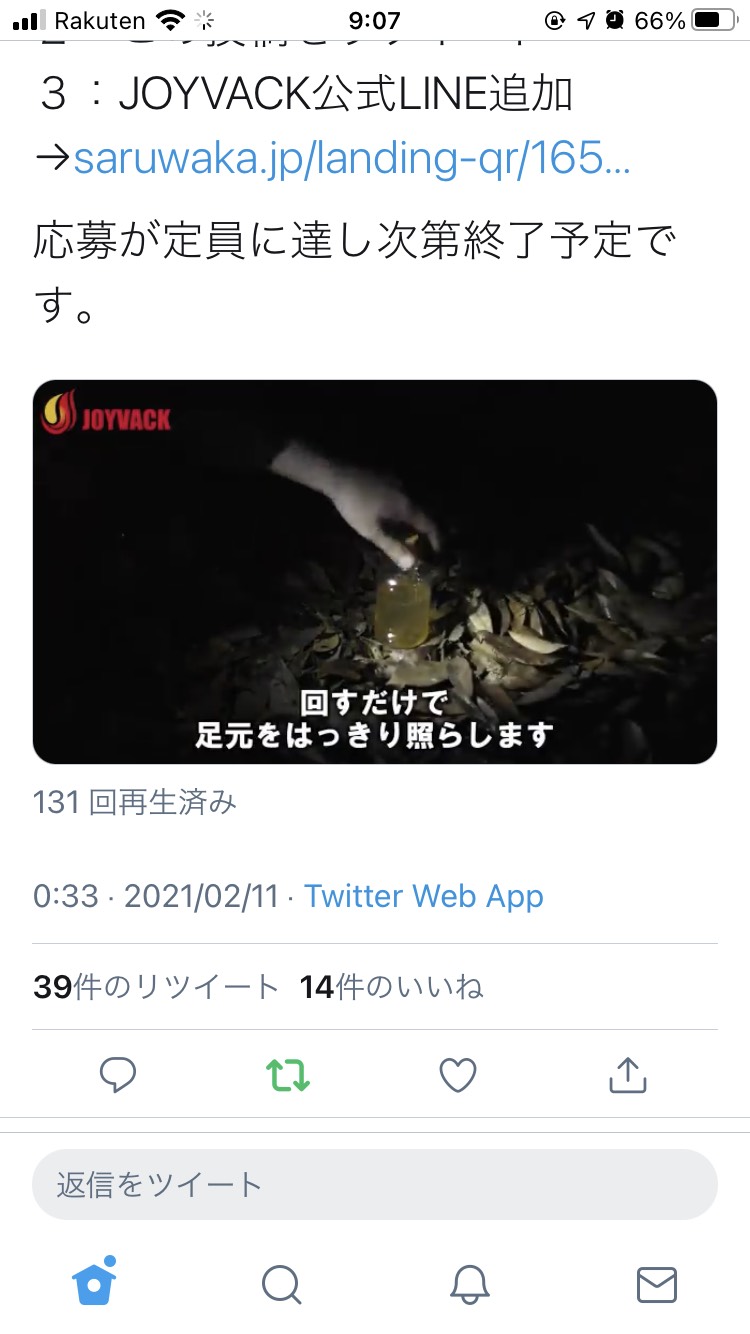Screen dimensions: 750x1334
Task: Like the tweet with heart icon
Action: (x=458, y=1075)
